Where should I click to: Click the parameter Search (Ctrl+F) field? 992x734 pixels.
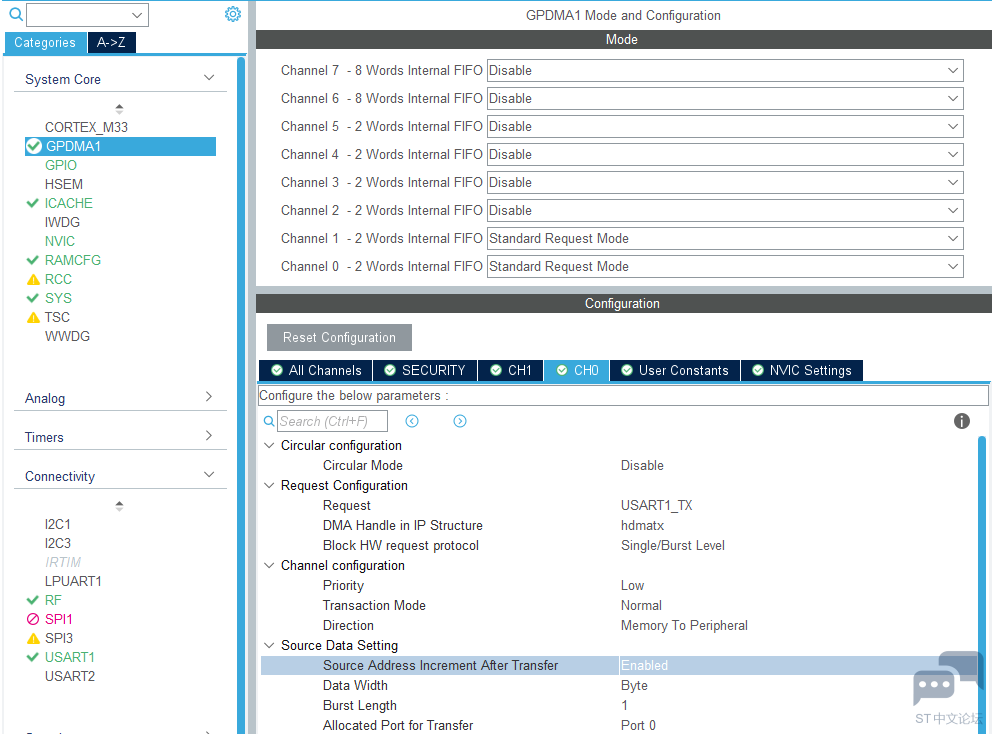(x=332, y=421)
